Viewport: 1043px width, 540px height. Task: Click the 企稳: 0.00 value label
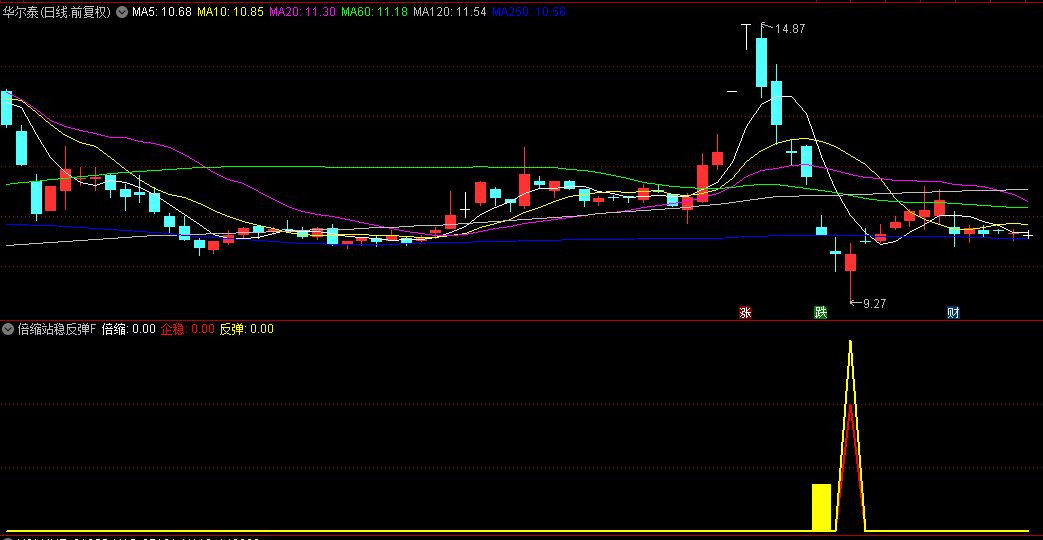188,329
